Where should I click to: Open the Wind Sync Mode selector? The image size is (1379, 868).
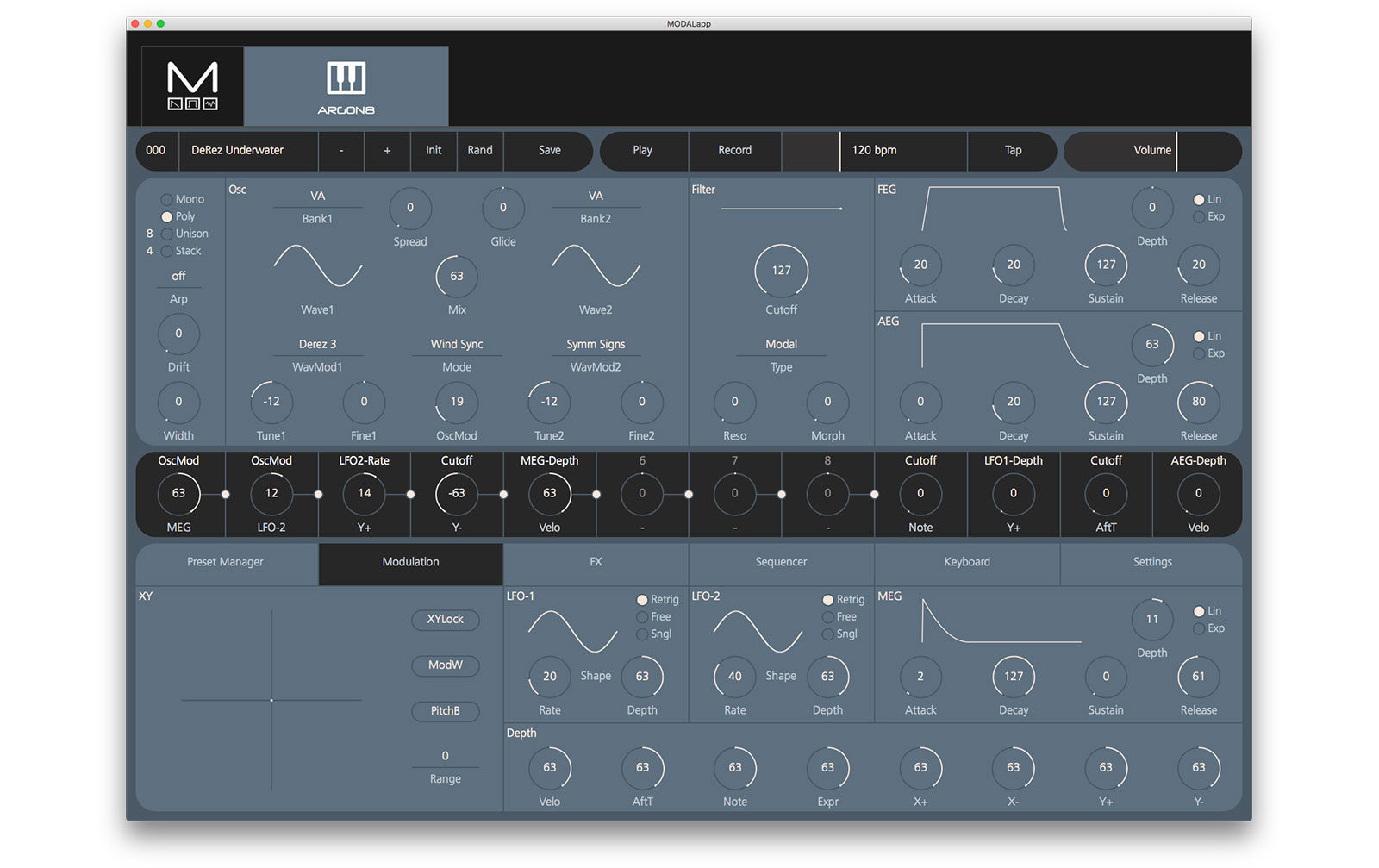point(457,345)
